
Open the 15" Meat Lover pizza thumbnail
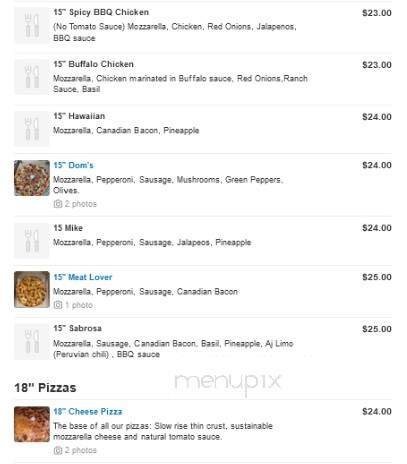pyautogui.click(x=32, y=289)
